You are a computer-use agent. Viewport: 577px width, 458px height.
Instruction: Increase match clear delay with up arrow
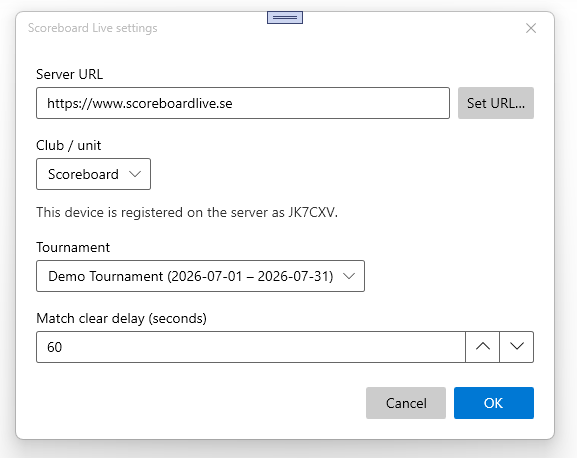click(x=482, y=347)
